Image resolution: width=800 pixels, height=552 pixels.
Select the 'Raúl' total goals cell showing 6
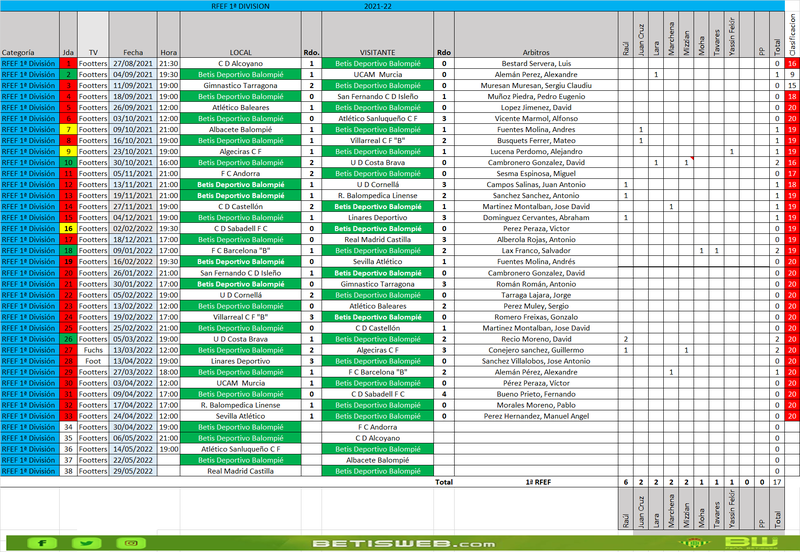pyautogui.click(x=626, y=482)
